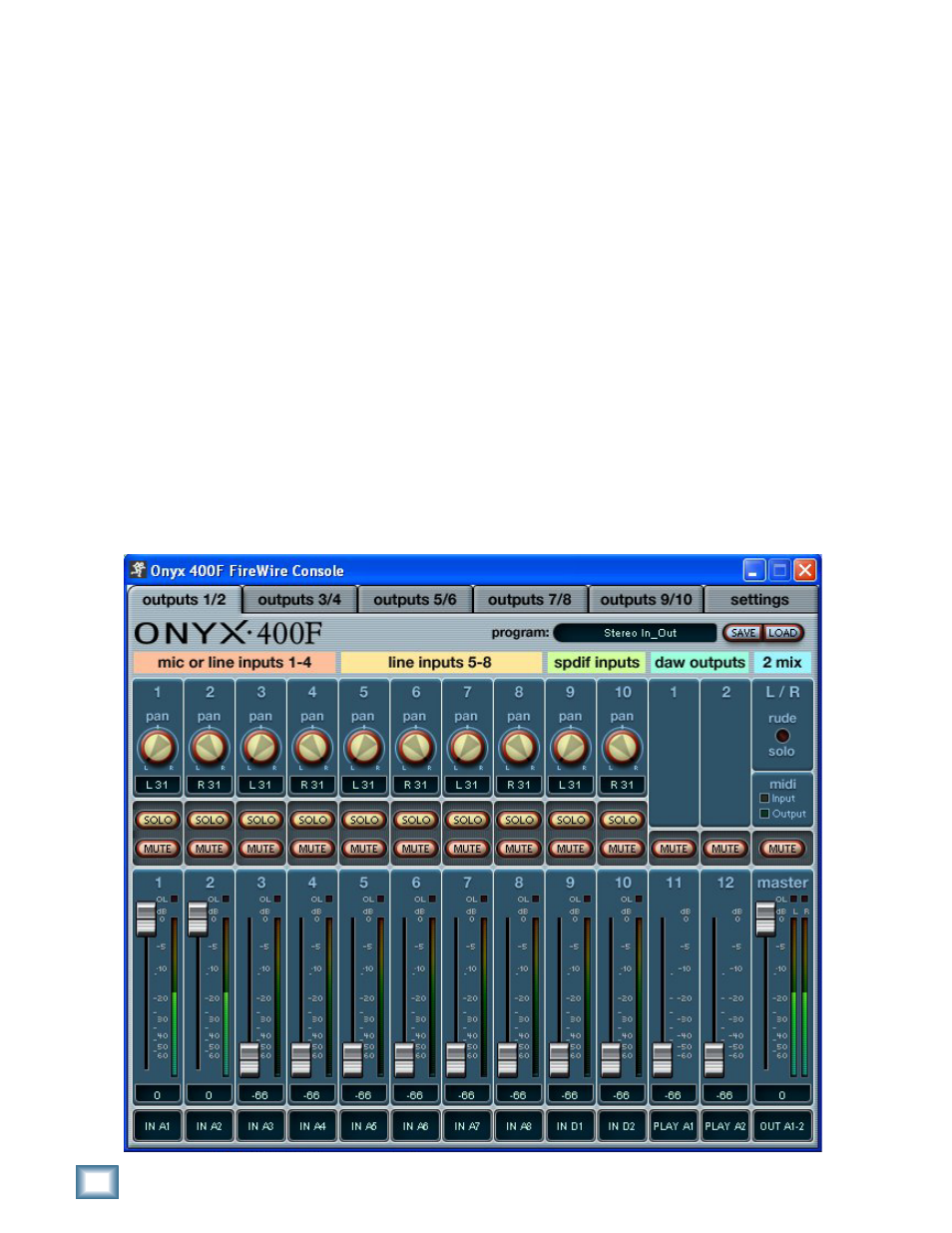The width and height of the screenshot is (952, 1233).
Task: Switch to the outputs 1/2 tab
Action: pyautogui.click(x=185, y=600)
